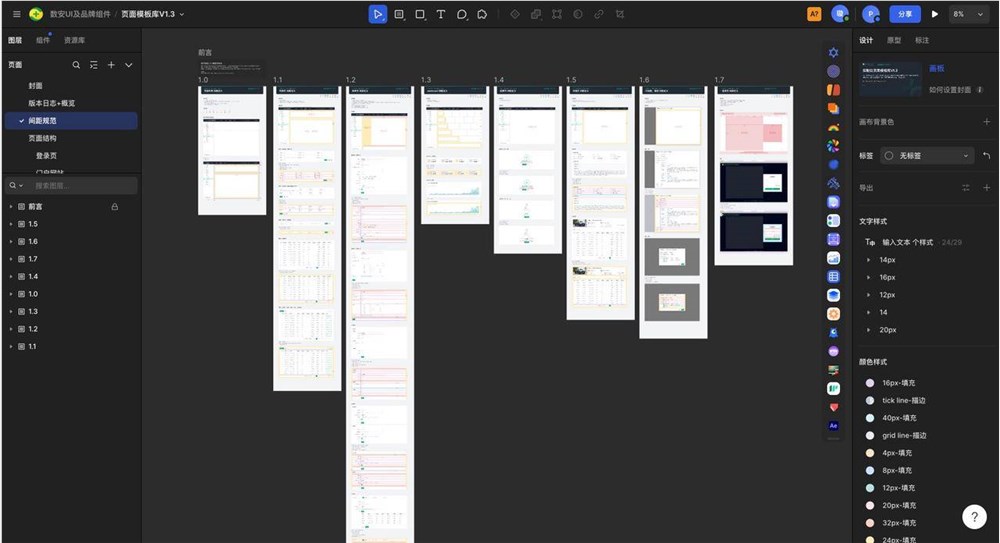Open the hamburger main menu
This screenshot has height=543, width=1000.
click(17, 14)
